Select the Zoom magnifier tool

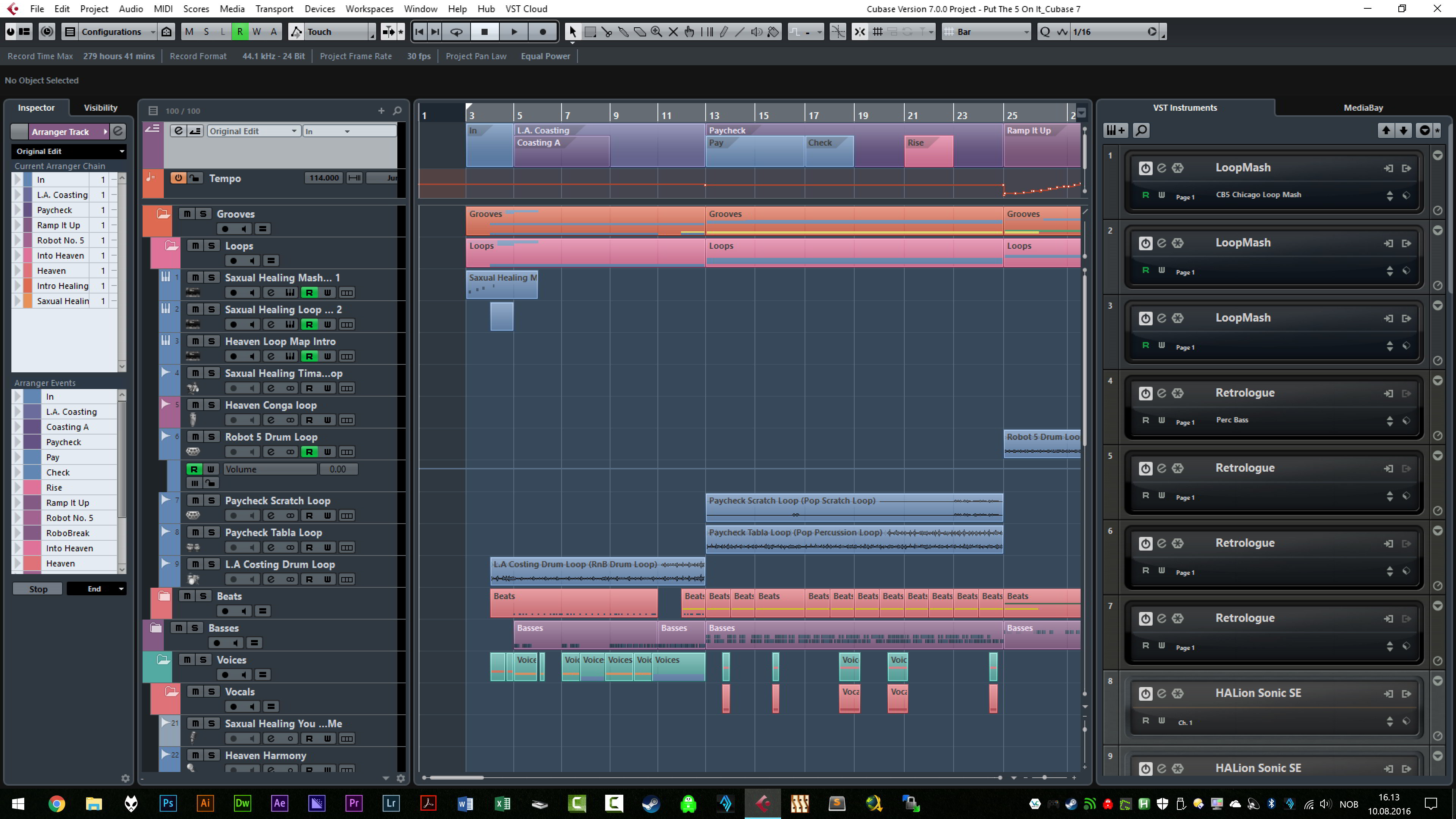656,31
